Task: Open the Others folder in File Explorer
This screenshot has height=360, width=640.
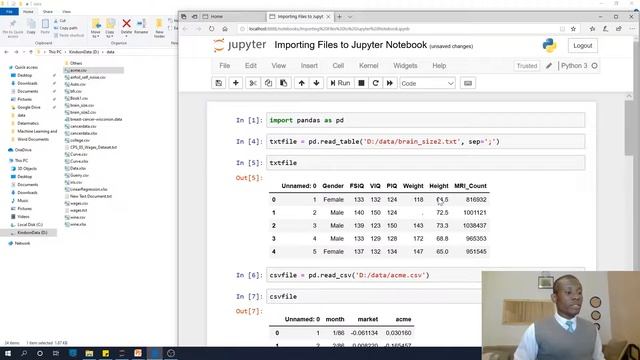Action: [x=73, y=63]
